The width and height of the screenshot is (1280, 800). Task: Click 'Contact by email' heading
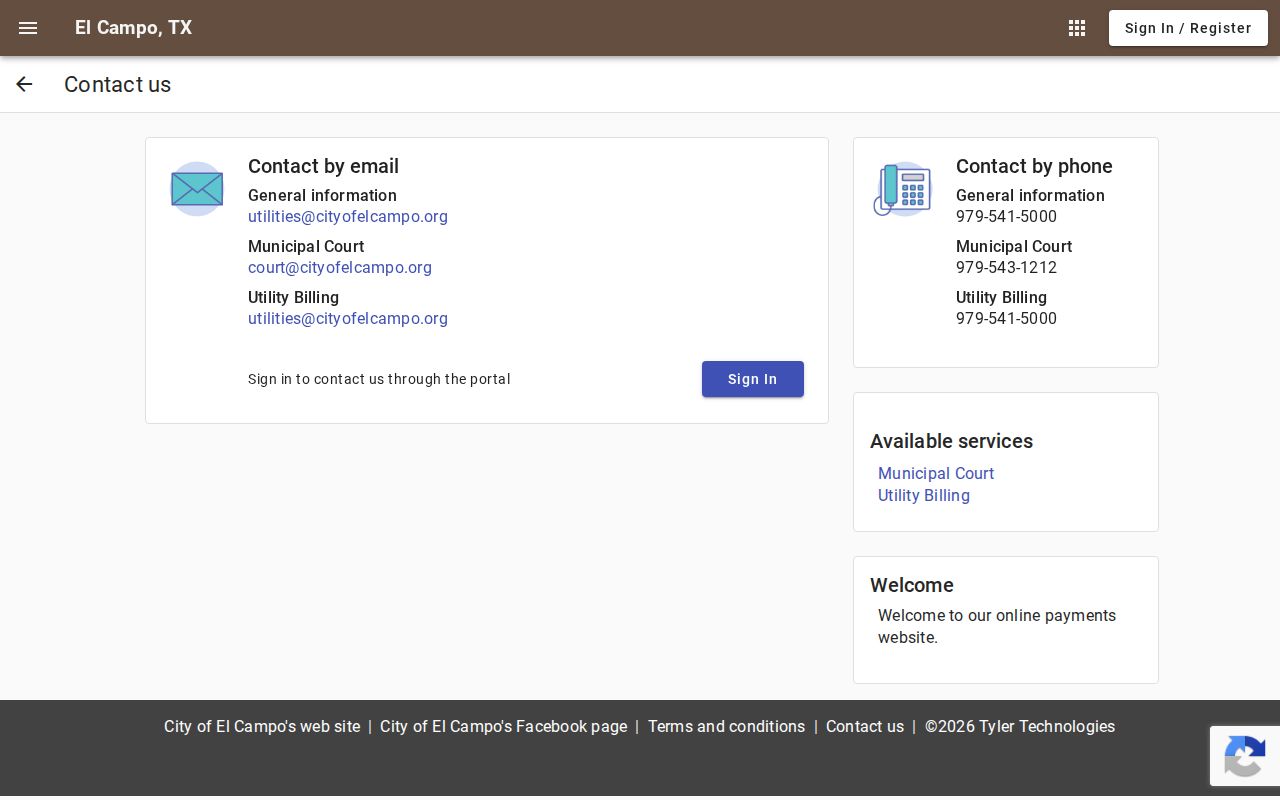click(x=323, y=166)
